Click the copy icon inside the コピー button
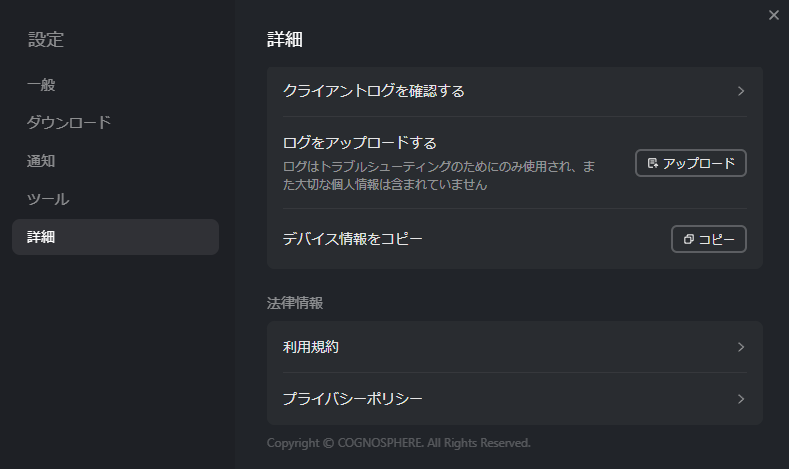 pos(688,240)
